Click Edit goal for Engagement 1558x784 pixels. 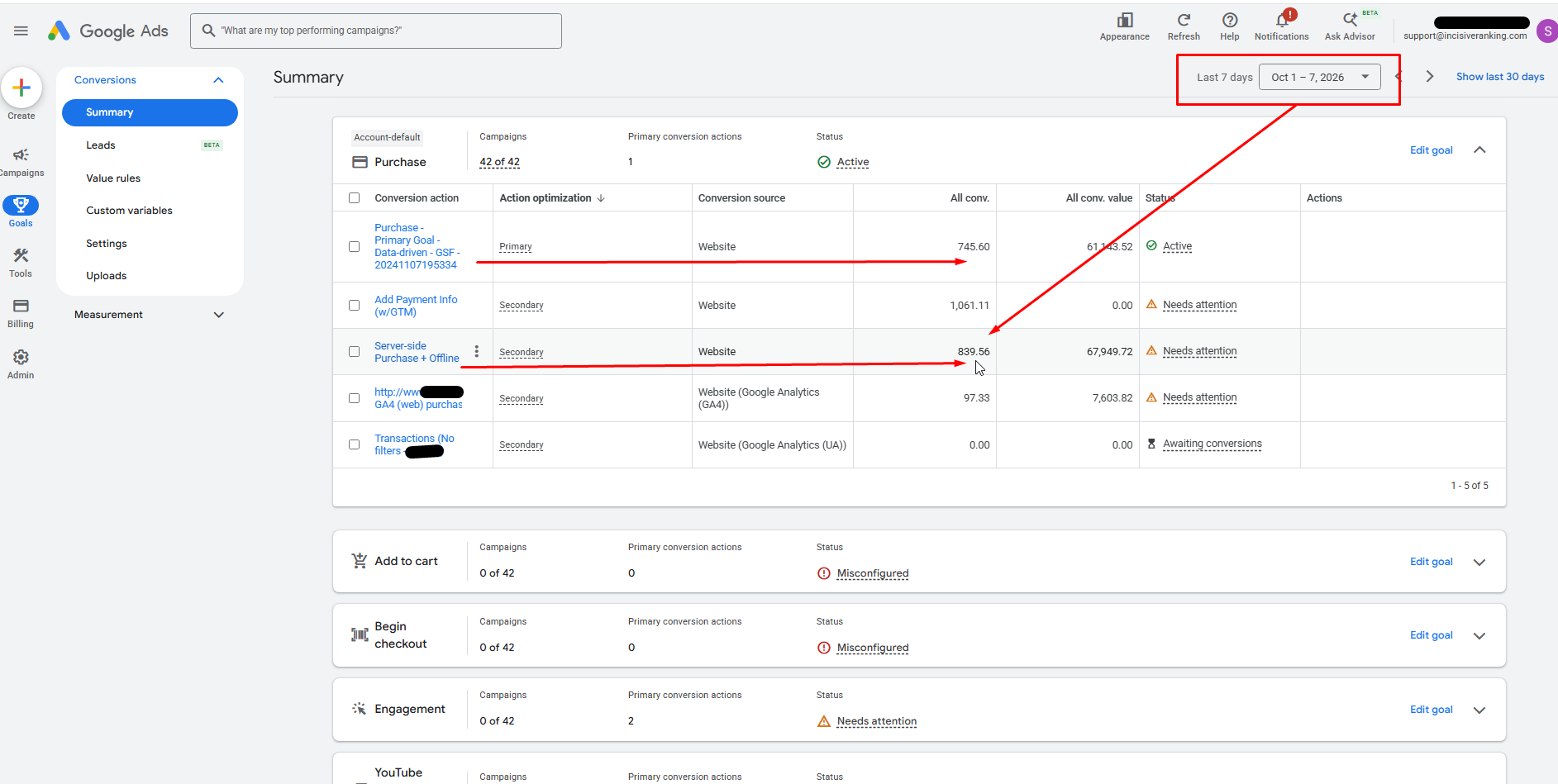(x=1431, y=710)
